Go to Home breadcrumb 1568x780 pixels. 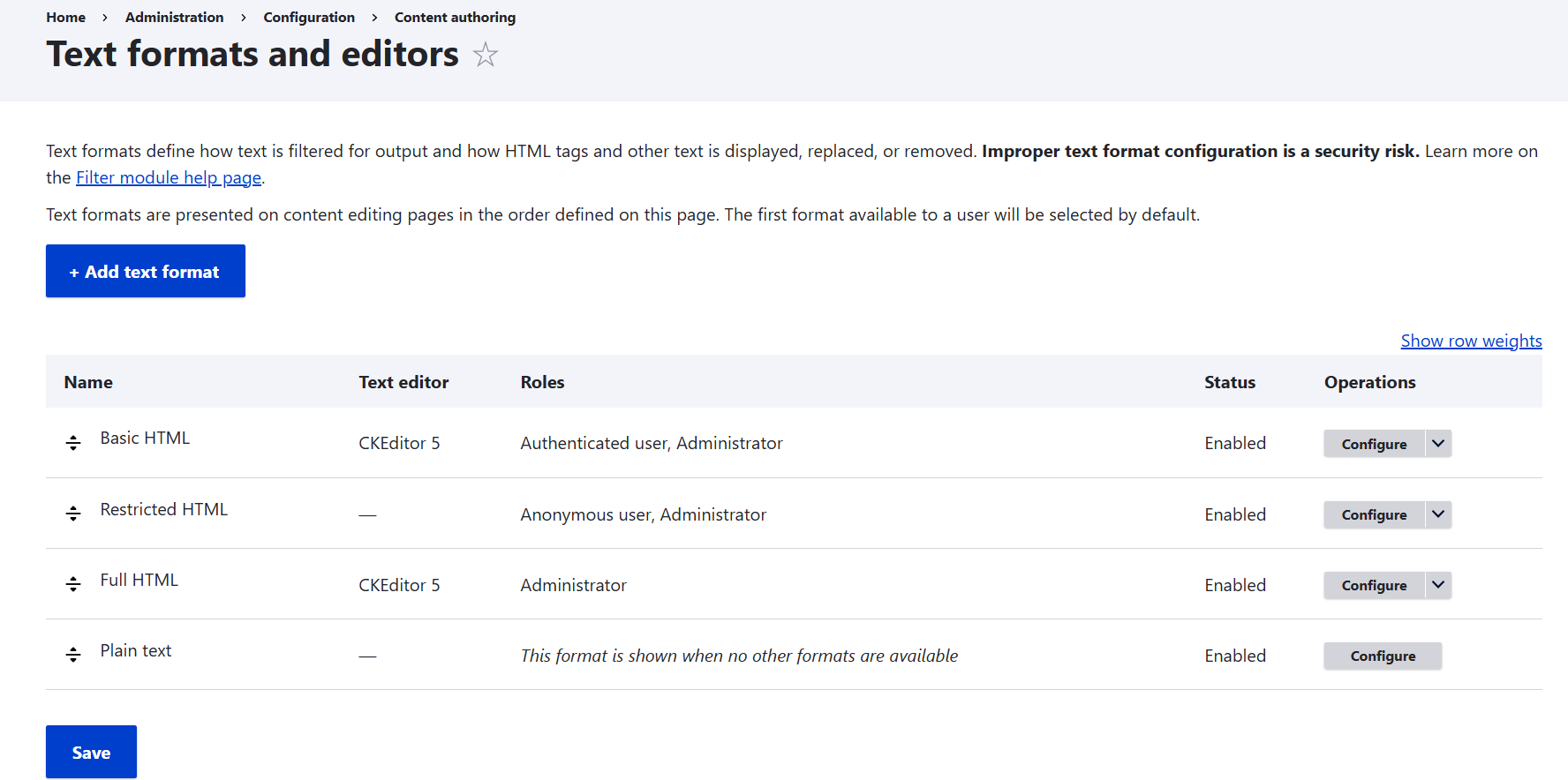click(66, 17)
